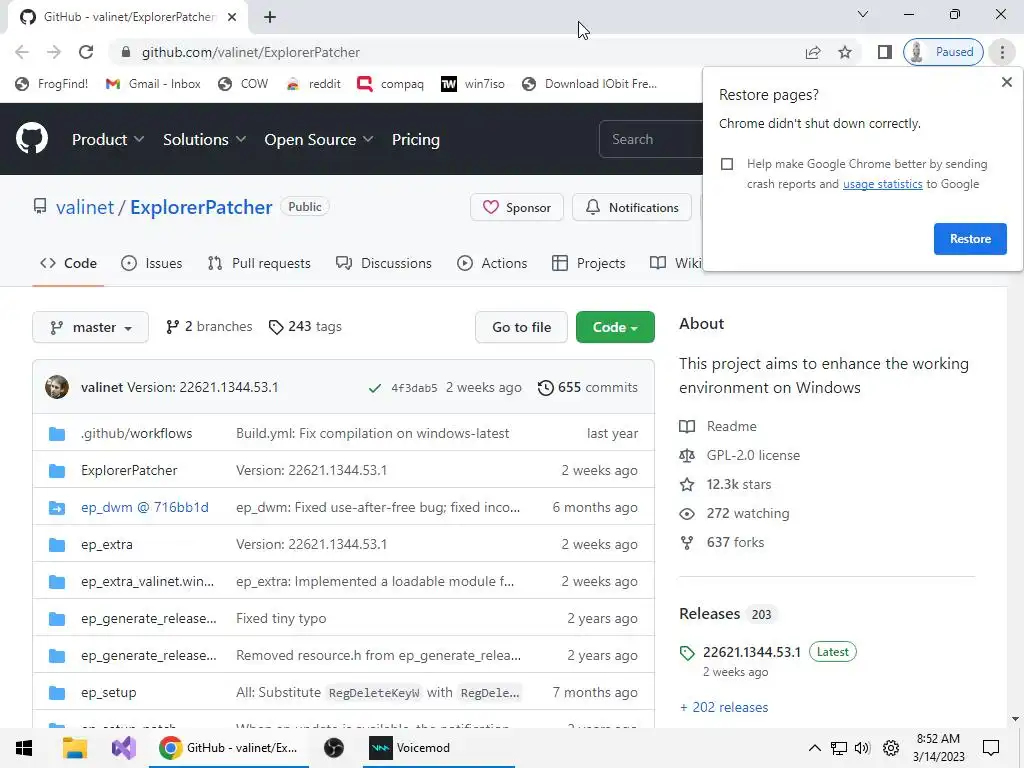View the 637 forks link

coord(722,543)
